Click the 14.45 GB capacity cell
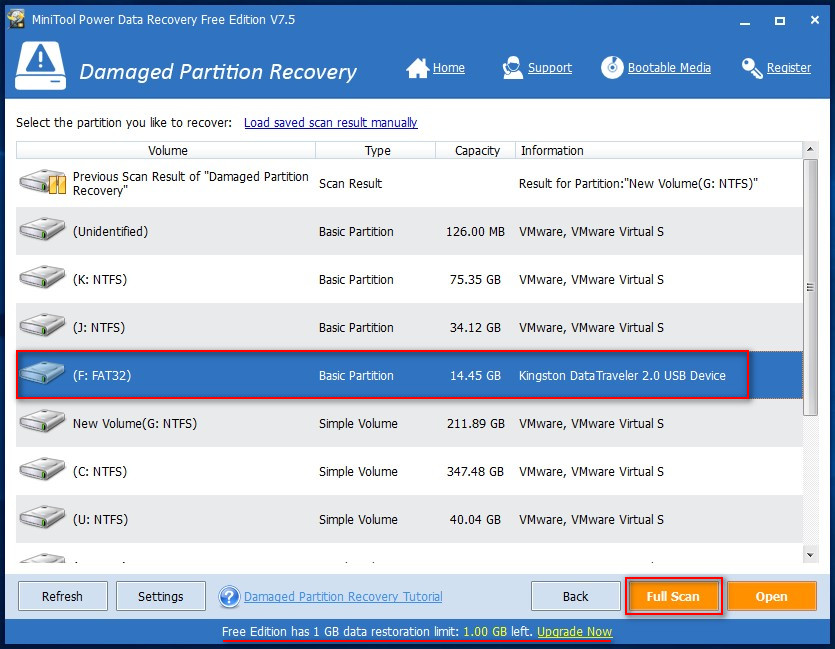Image resolution: width=835 pixels, height=649 pixels. 475,375
